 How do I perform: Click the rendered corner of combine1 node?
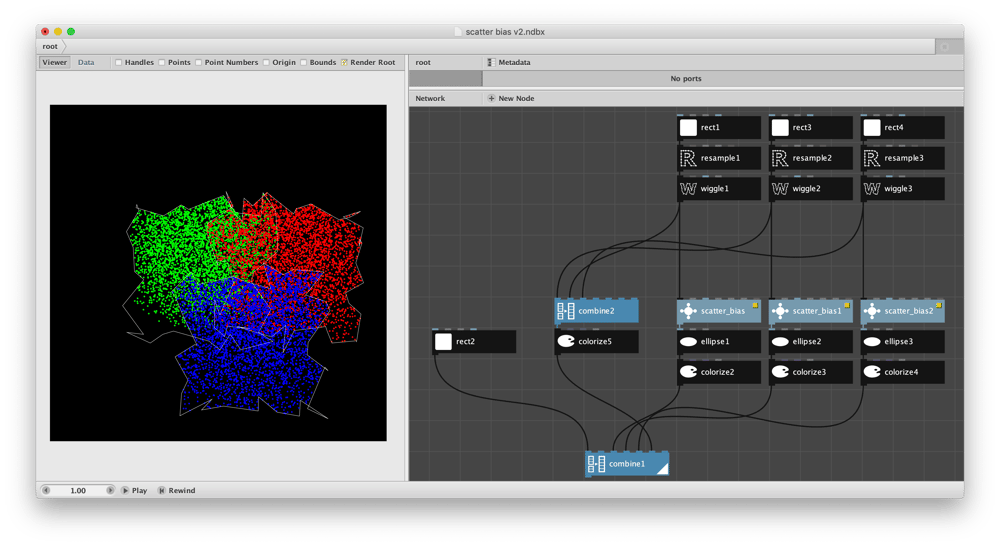tap(663, 470)
